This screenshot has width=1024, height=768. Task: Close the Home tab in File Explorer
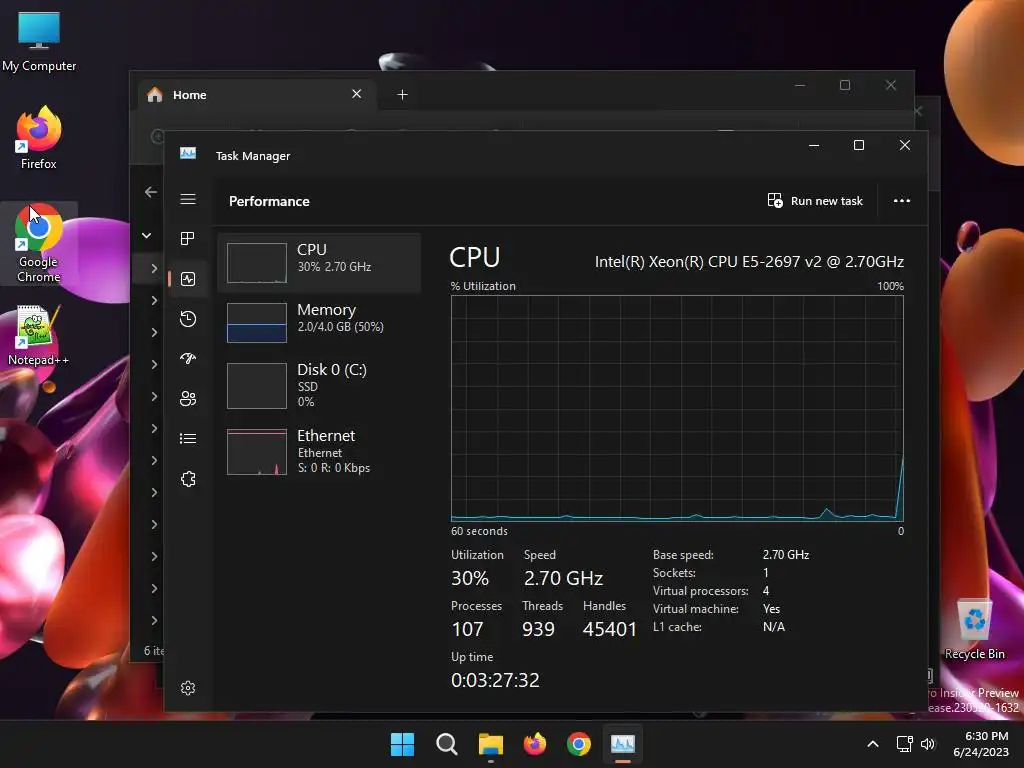click(x=357, y=94)
